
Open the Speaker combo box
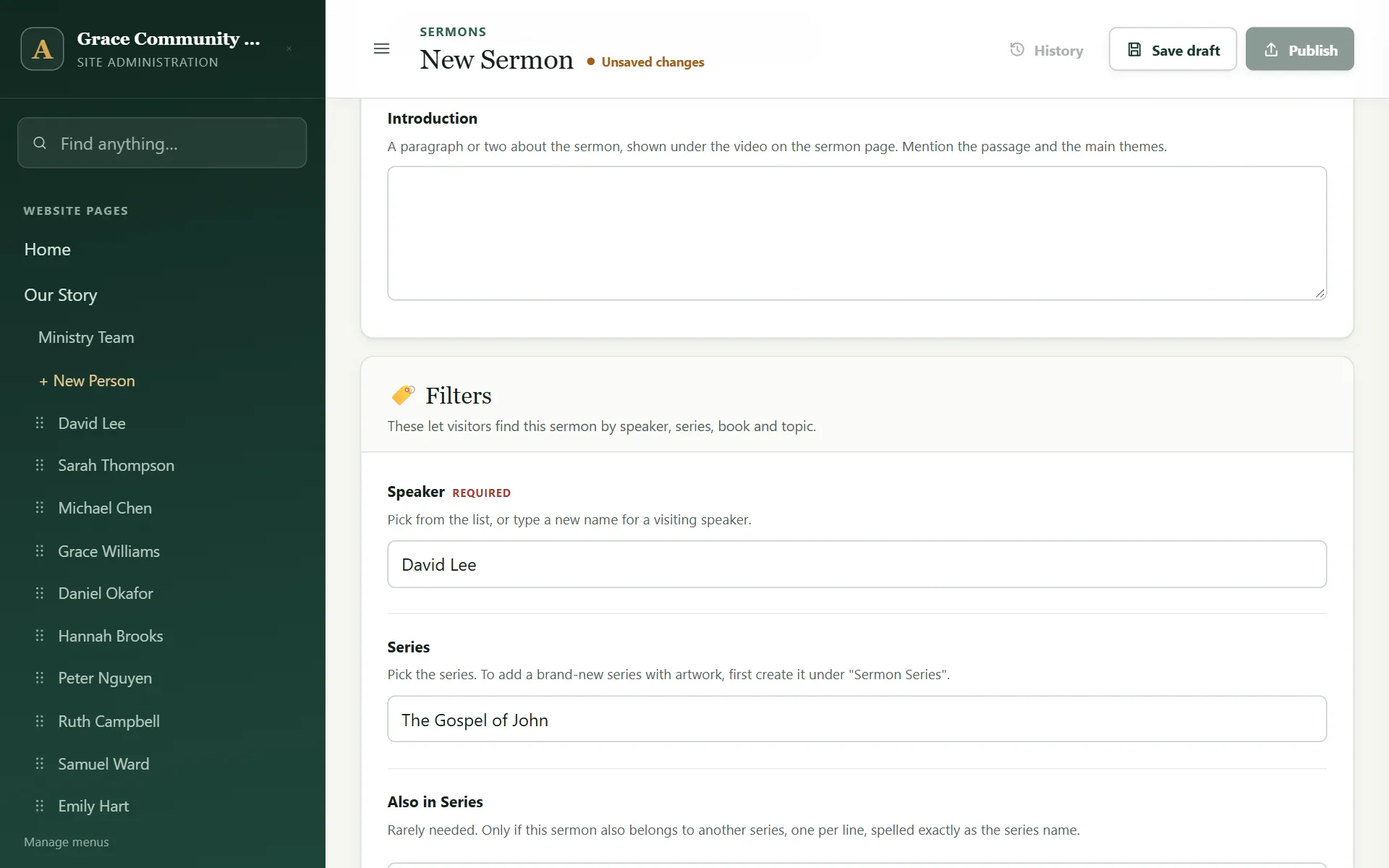point(857,564)
